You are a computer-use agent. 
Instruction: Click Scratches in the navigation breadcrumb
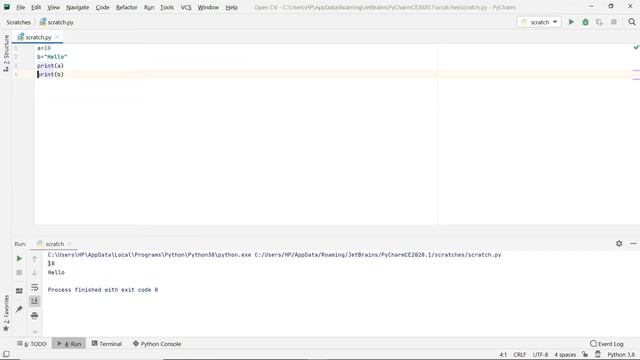click(x=18, y=22)
